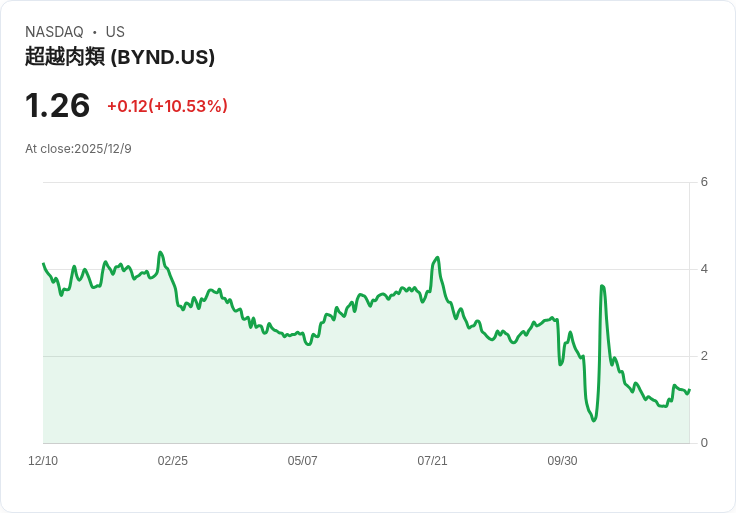
Task: Select the 02/25 date on the axis
Action: [173, 461]
